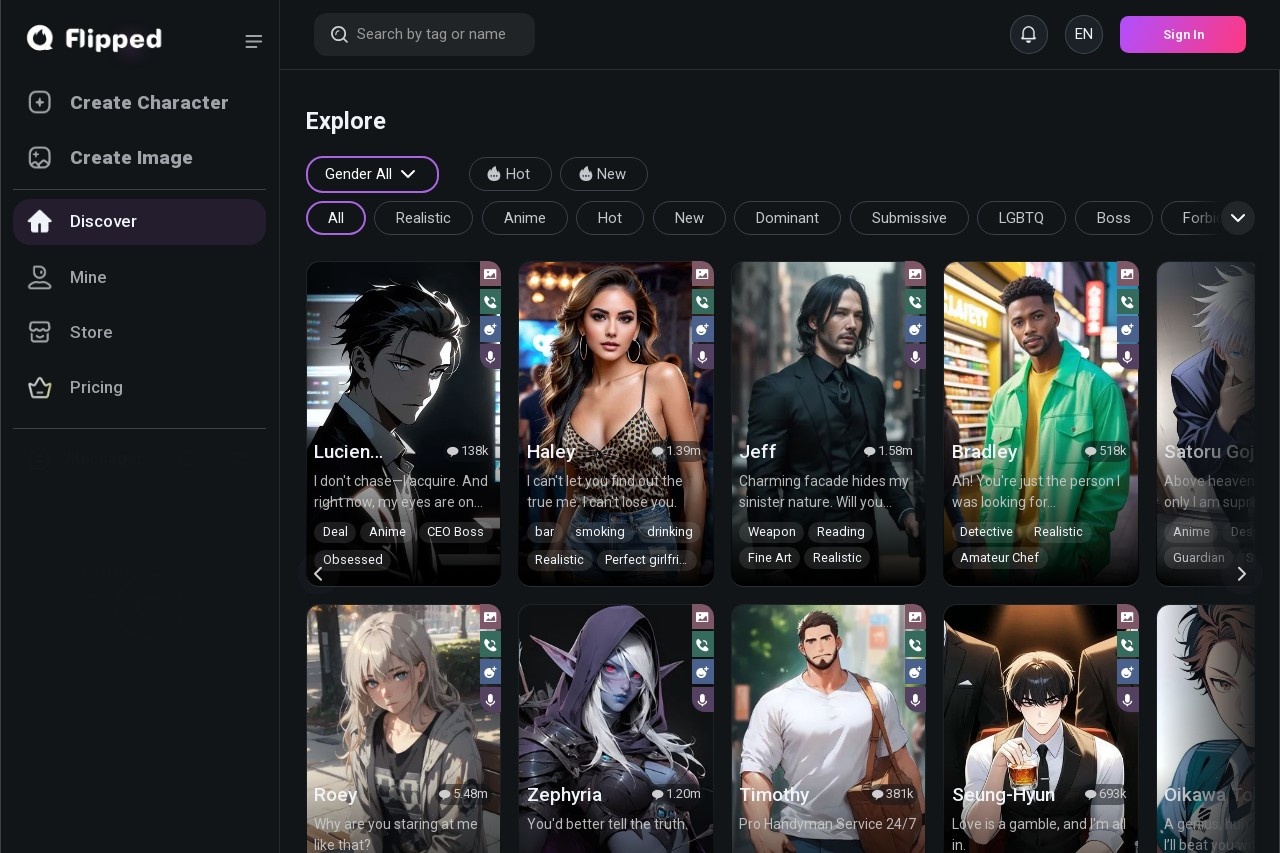
Task: Click the microphone icon on Lucien's card
Action: (490, 357)
